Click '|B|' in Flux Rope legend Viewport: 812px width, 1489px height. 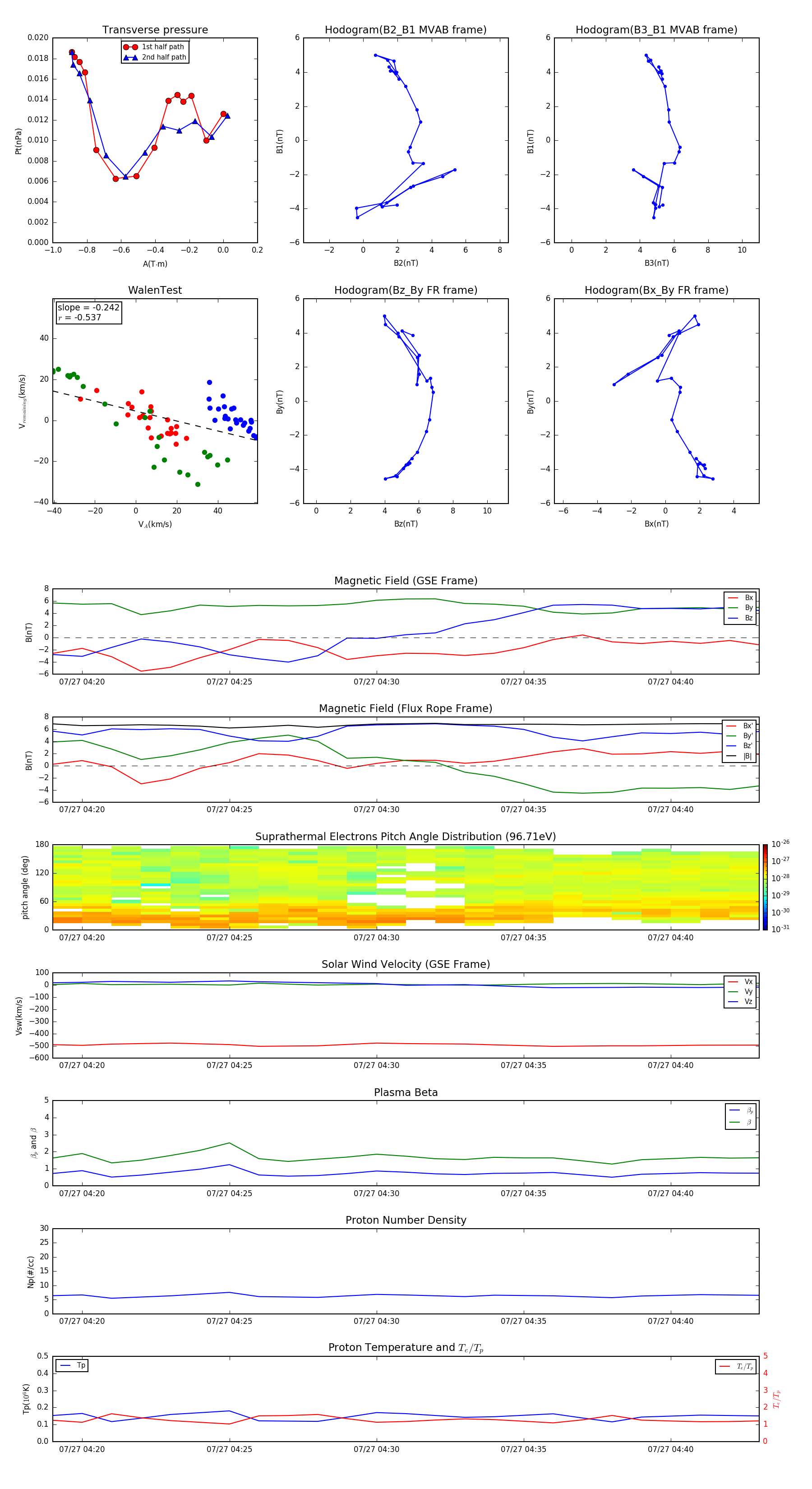[x=747, y=756]
